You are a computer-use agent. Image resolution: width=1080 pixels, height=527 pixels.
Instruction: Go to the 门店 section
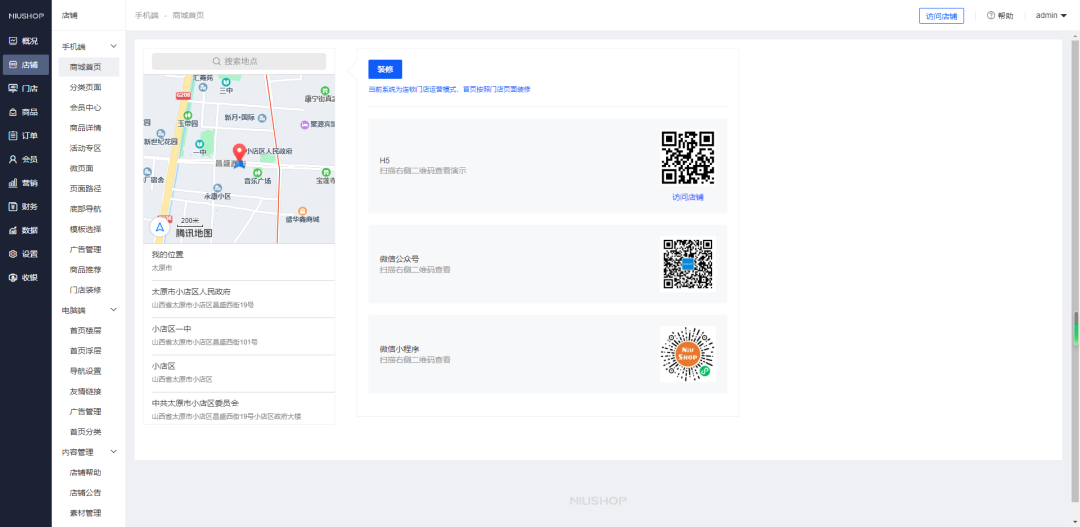pos(25,88)
